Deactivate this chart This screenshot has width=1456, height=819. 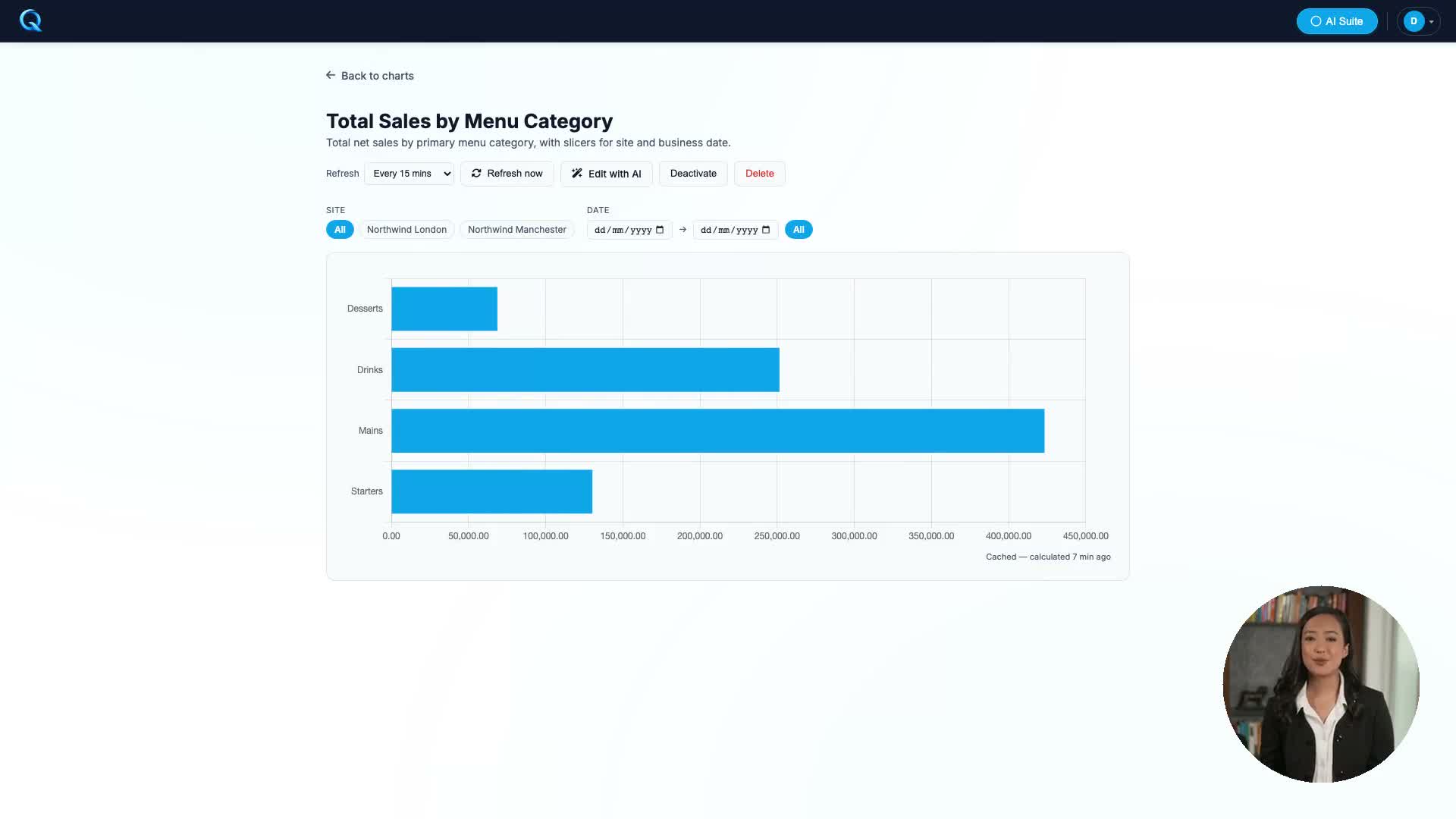(693, 174)
